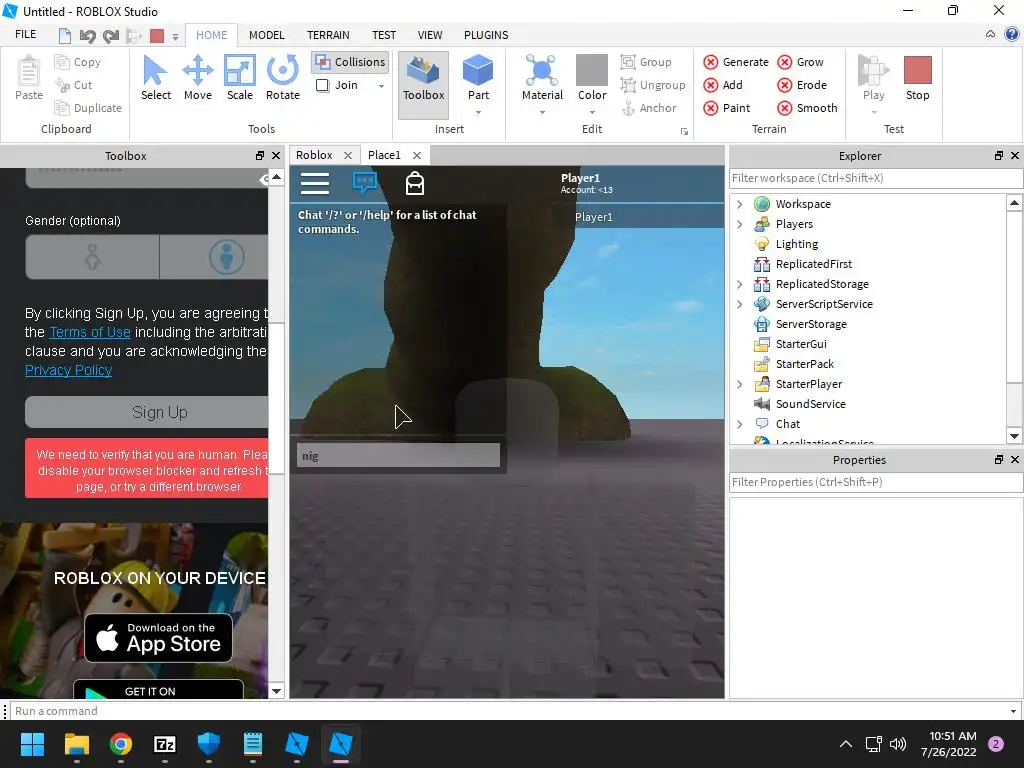Click Download on the App Store badge

[159, 637]
